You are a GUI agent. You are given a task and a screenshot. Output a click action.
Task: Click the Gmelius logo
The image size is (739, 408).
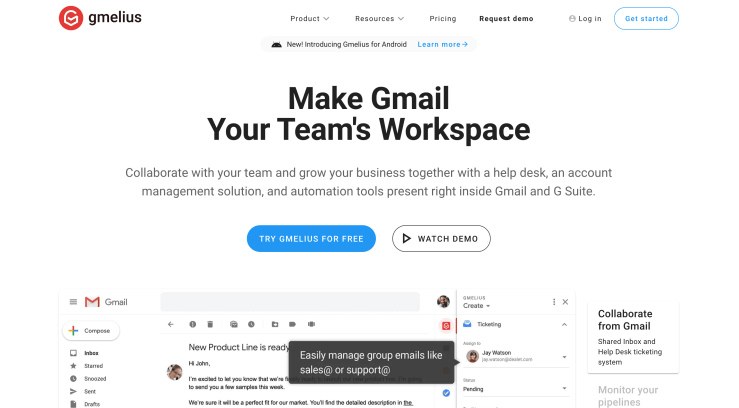pos(100,18)
